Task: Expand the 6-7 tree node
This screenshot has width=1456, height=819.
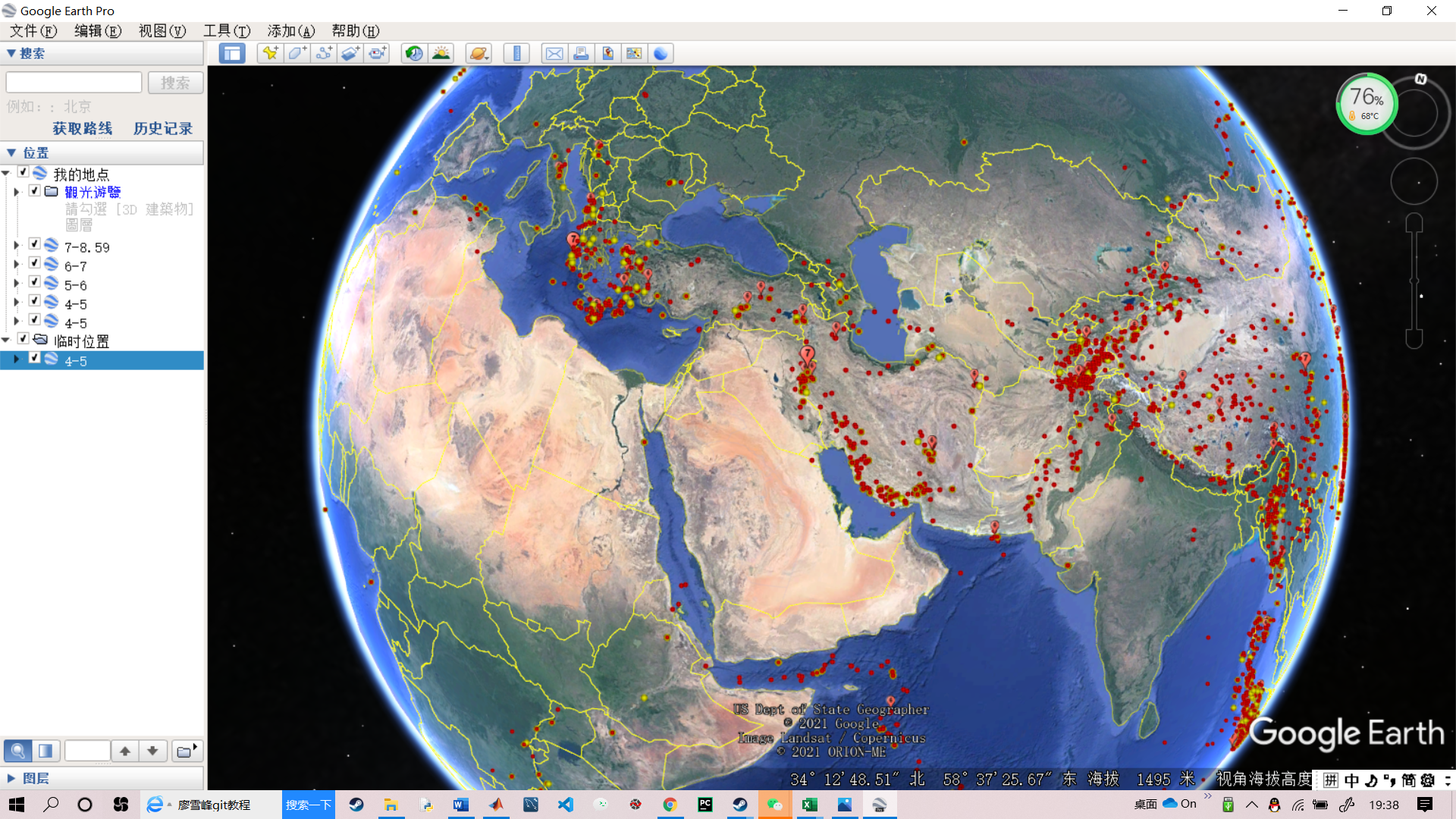Action: pos(17,264)
